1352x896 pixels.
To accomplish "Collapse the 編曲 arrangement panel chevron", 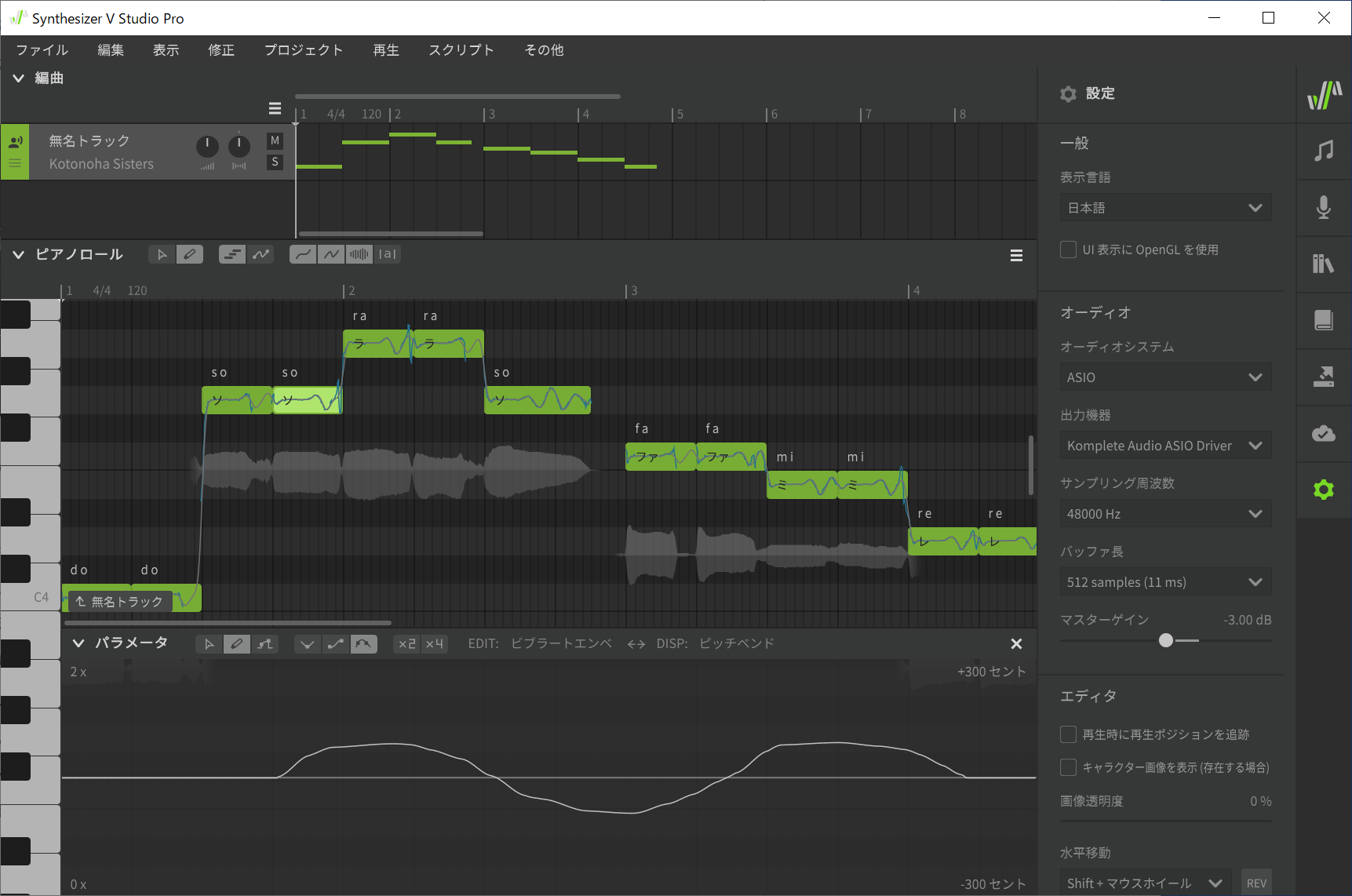I will click(x=19, y=78).
